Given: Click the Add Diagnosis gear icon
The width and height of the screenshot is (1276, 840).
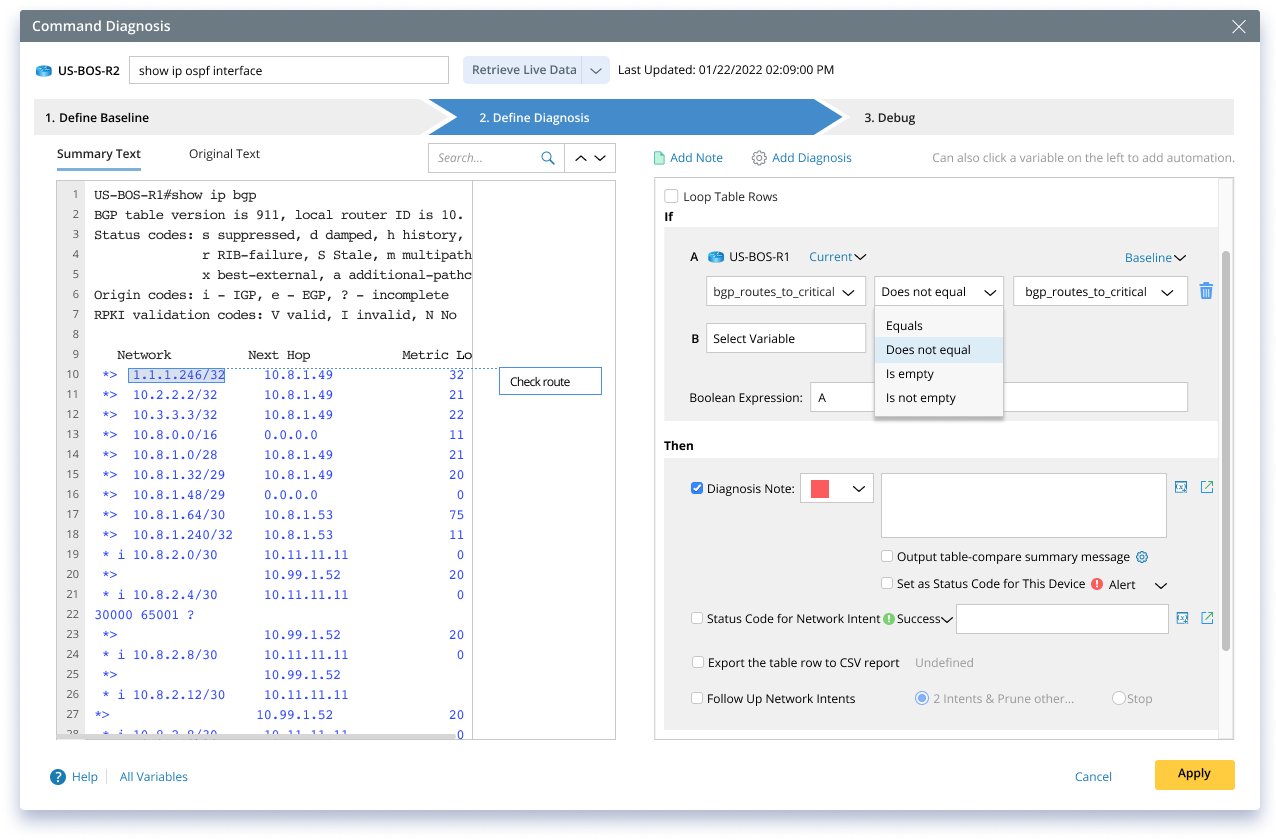Looking at the screenshot, I should coord(759,158).
